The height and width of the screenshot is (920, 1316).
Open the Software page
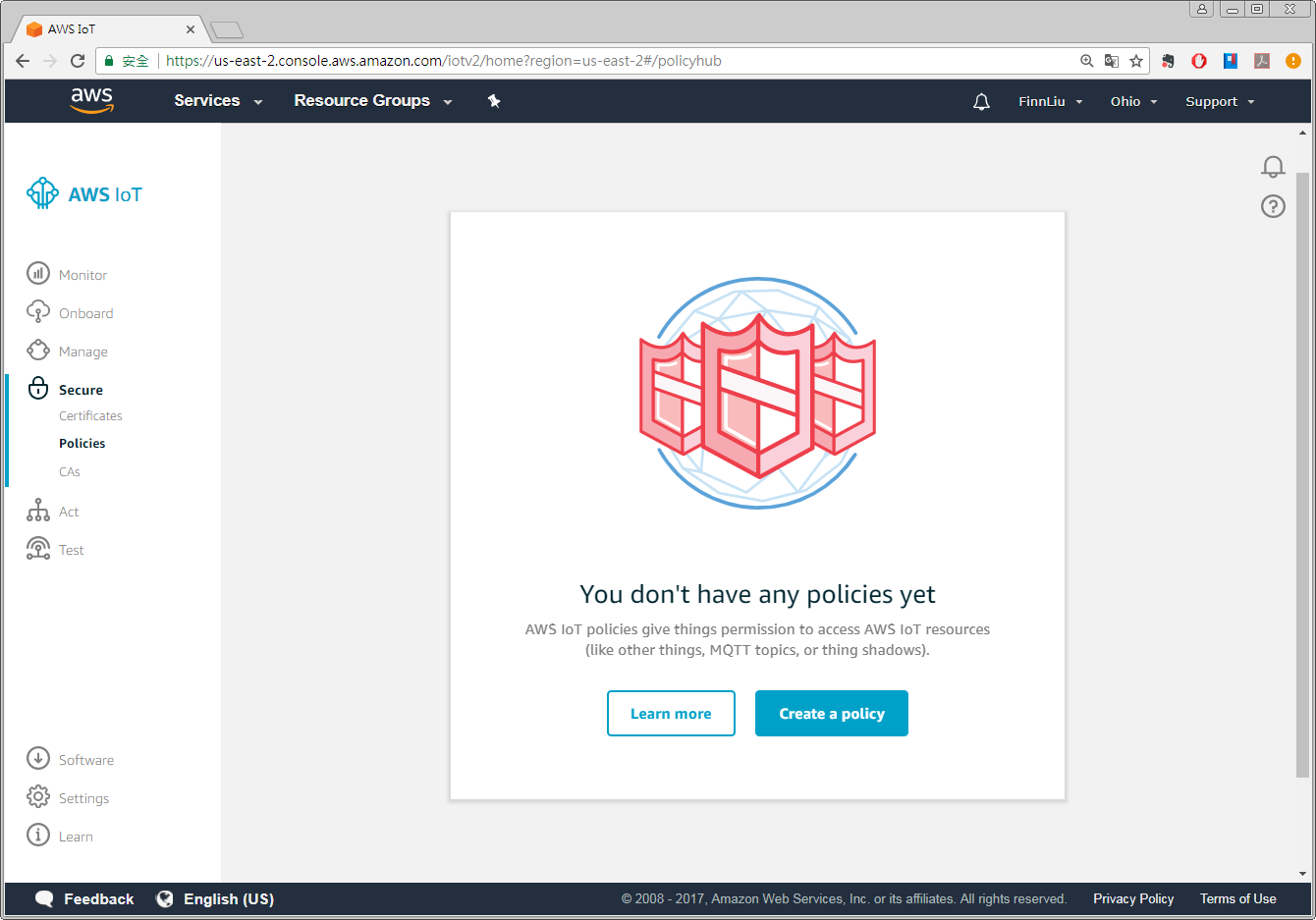pyautogui.click(x=85, y=760)
